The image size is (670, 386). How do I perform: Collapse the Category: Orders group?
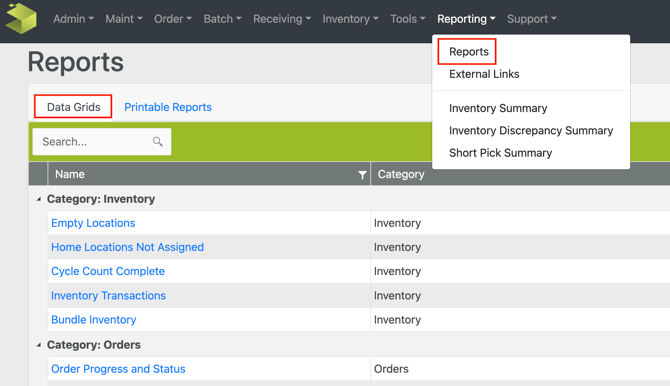(39, 345)
